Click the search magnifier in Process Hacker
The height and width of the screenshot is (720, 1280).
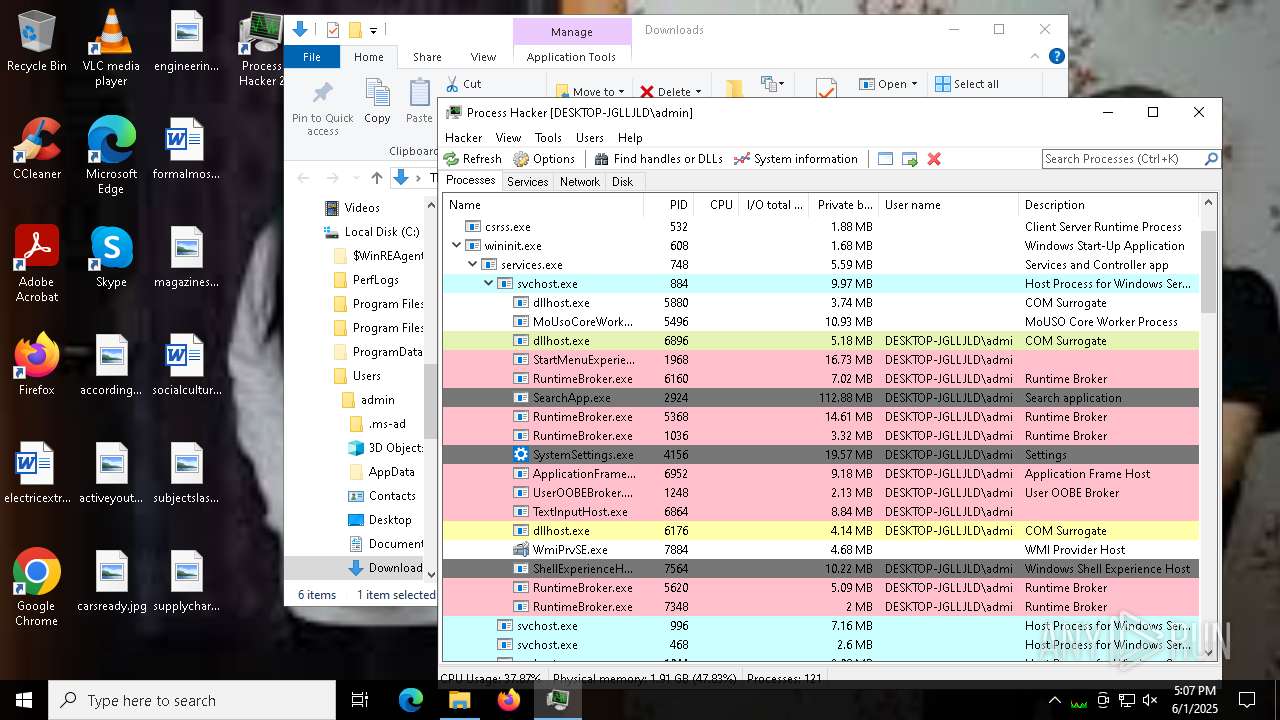[1210, 159]
